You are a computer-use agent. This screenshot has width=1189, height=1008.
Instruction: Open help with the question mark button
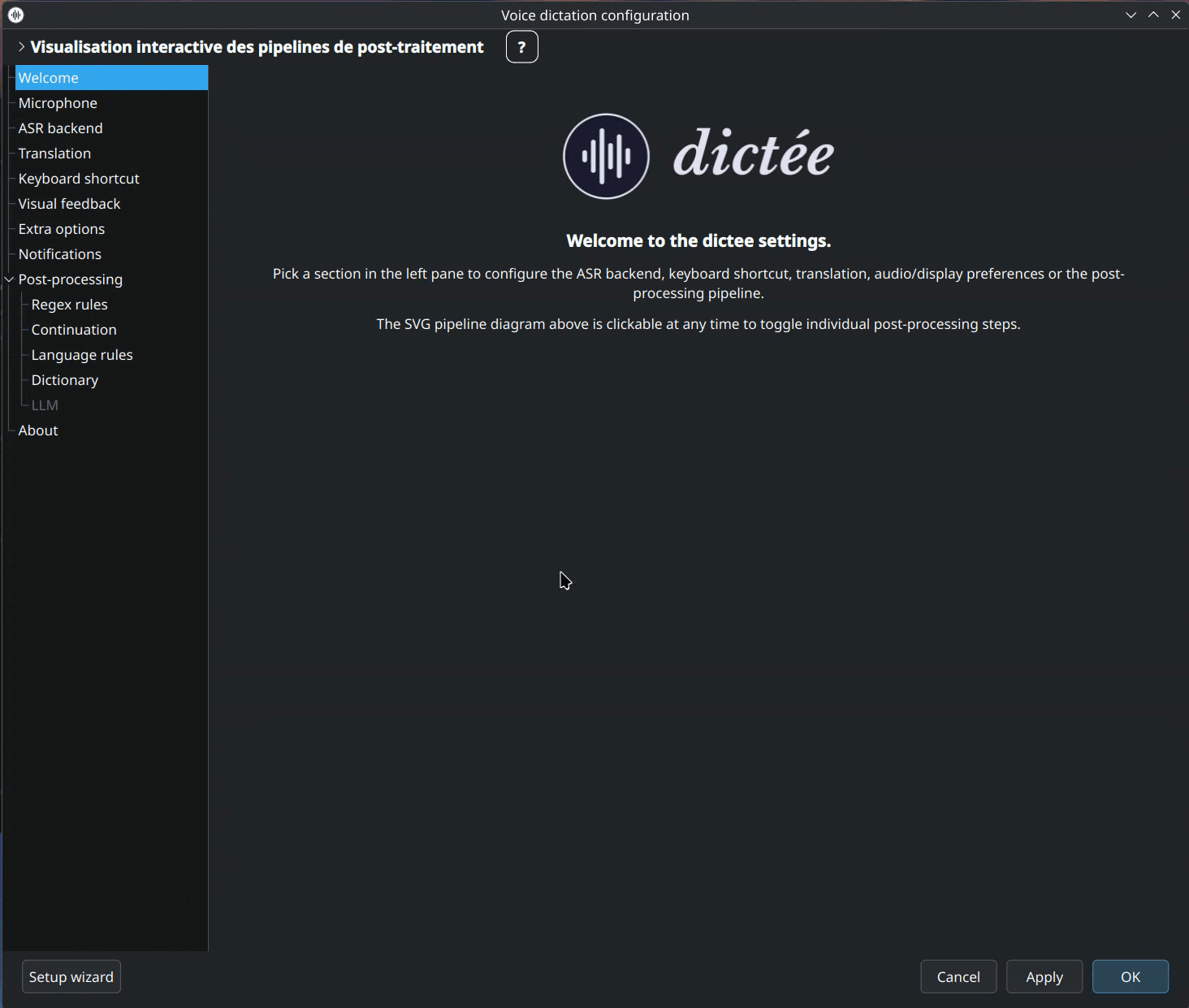point(521,47)
